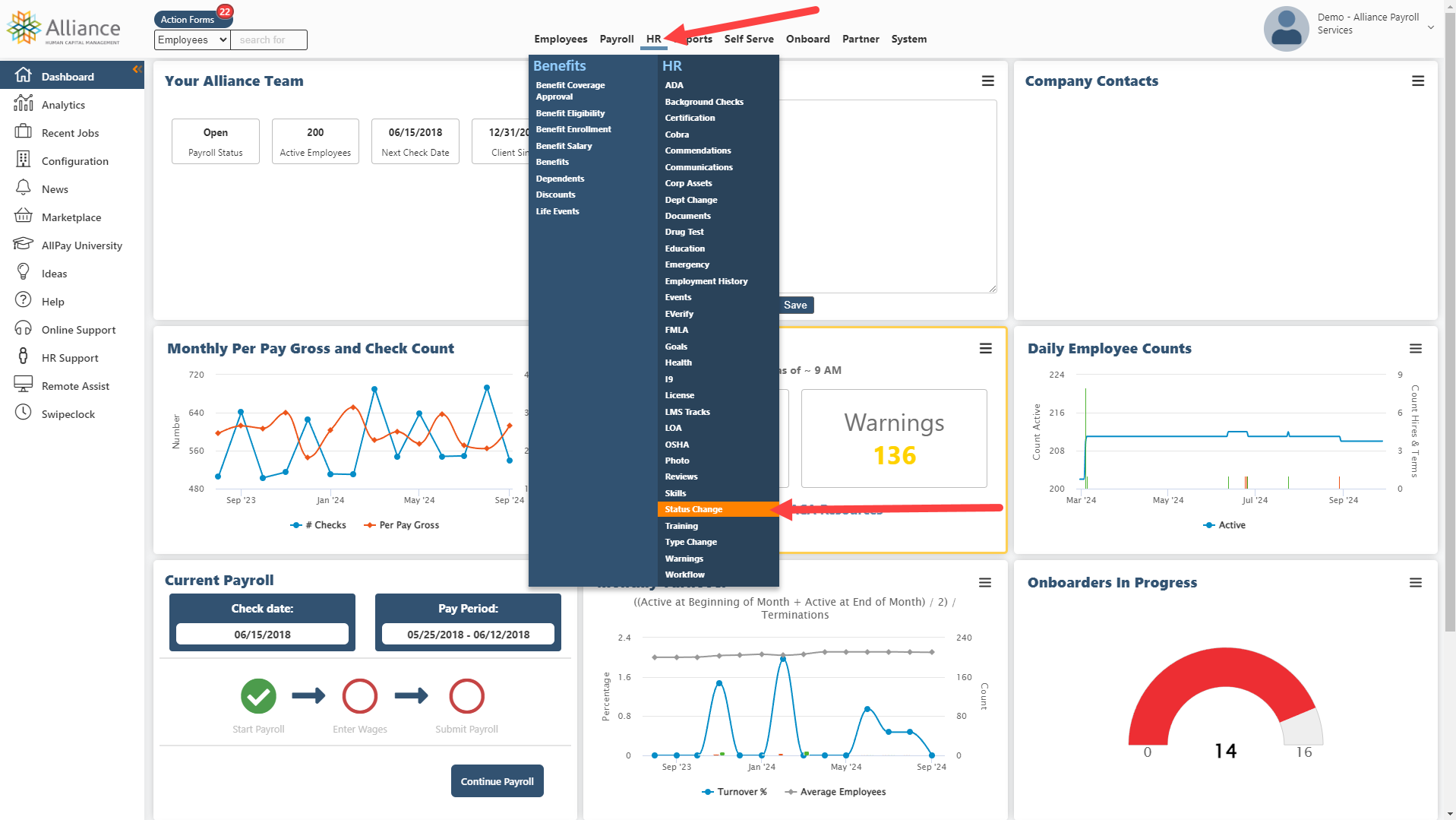Open the HR top menu

coord(654,40)
